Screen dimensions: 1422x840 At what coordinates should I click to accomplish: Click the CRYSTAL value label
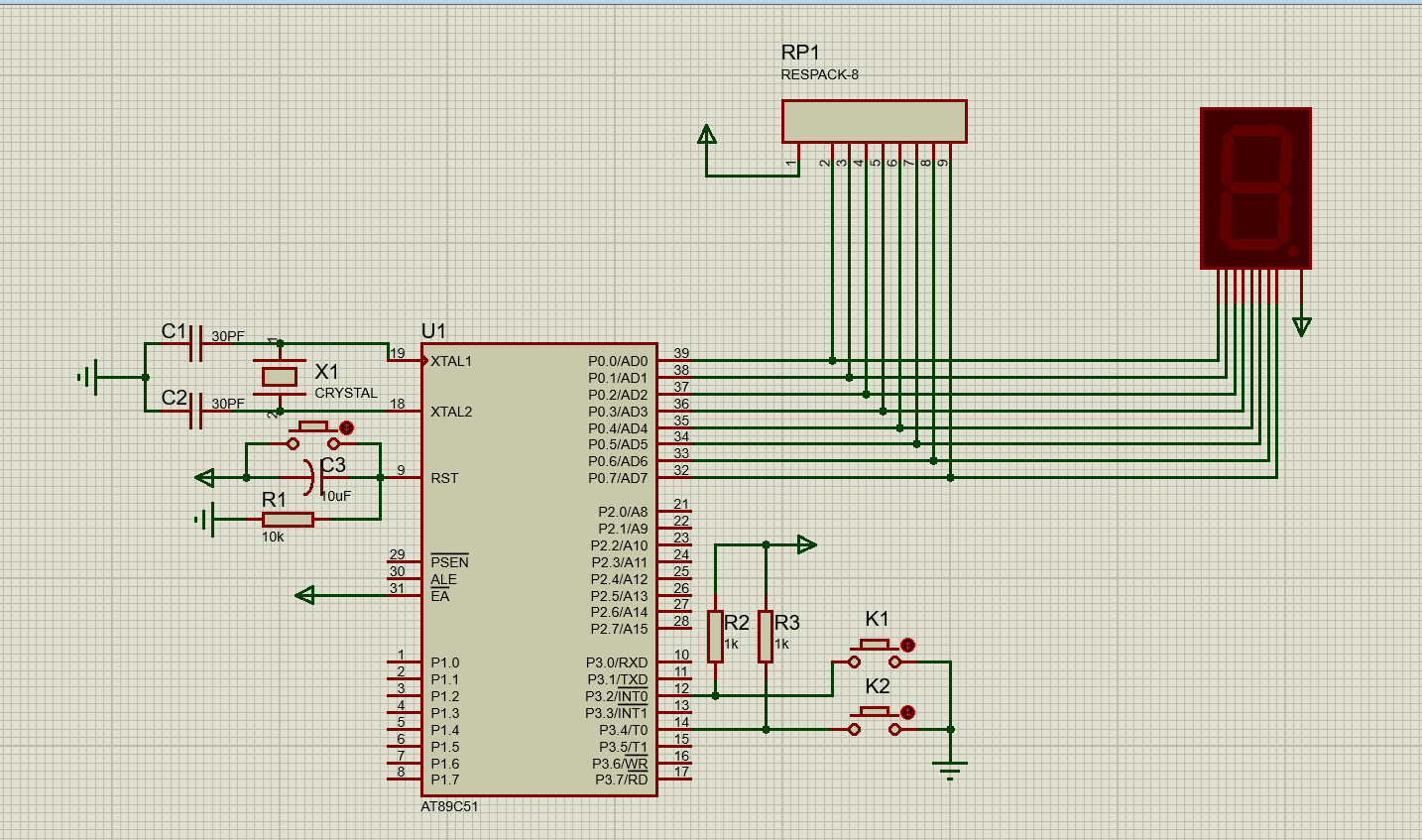(x=346, y=393)
